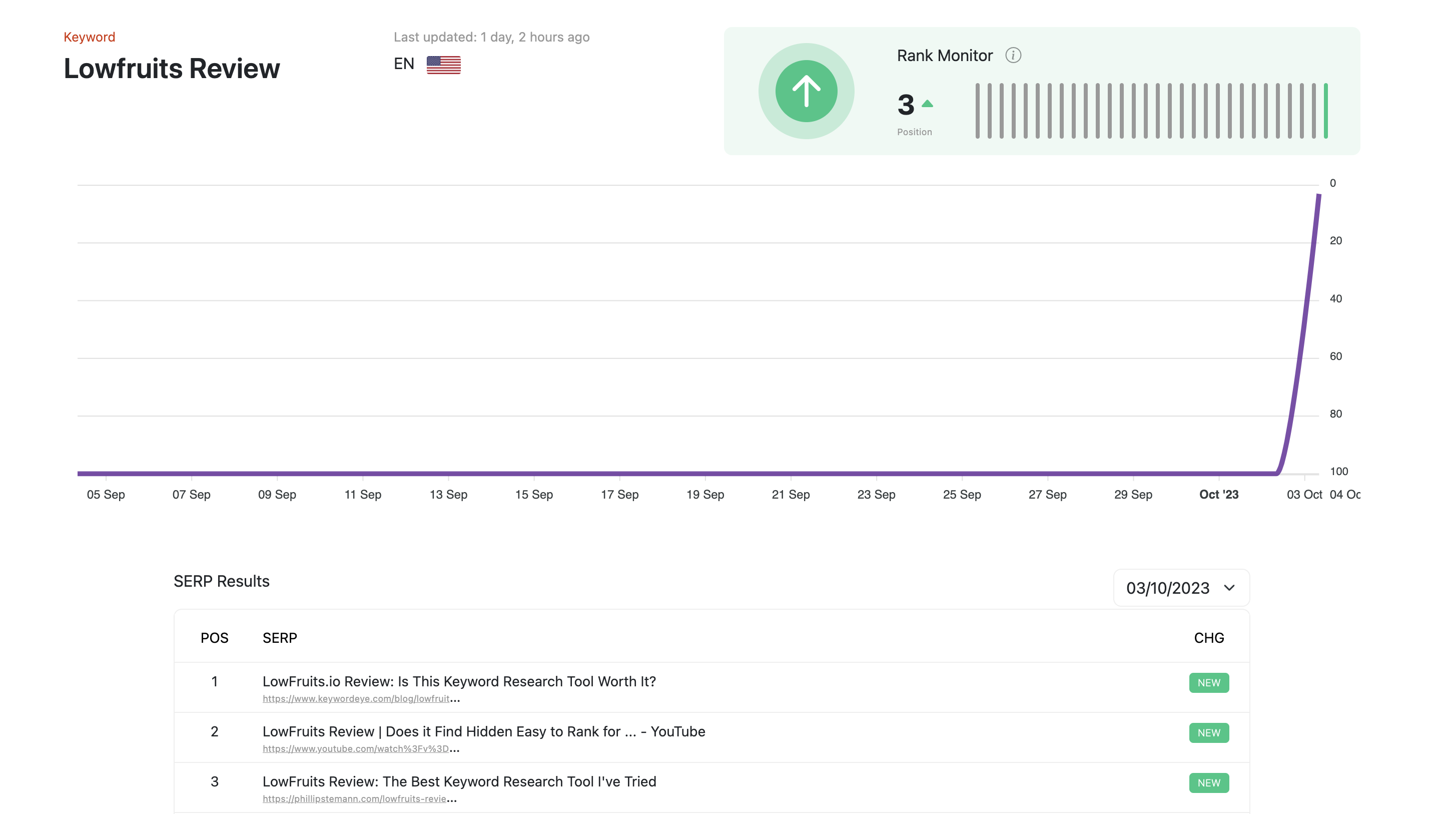This screenshot has width=1456, height=814.
Task: Click the Last updated timestamp text
Action: [x=492, y=38]
